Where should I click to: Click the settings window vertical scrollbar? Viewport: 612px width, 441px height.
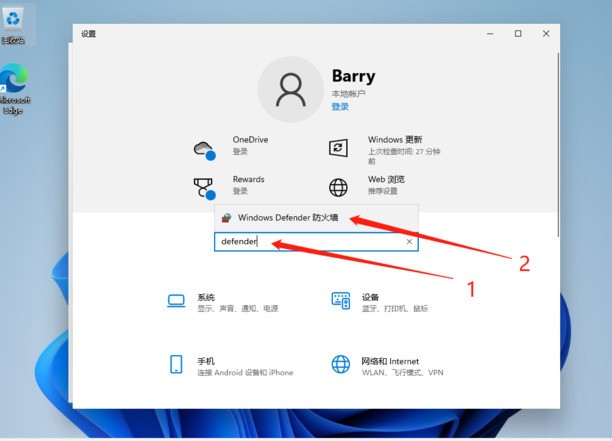(x=558, y=145)
